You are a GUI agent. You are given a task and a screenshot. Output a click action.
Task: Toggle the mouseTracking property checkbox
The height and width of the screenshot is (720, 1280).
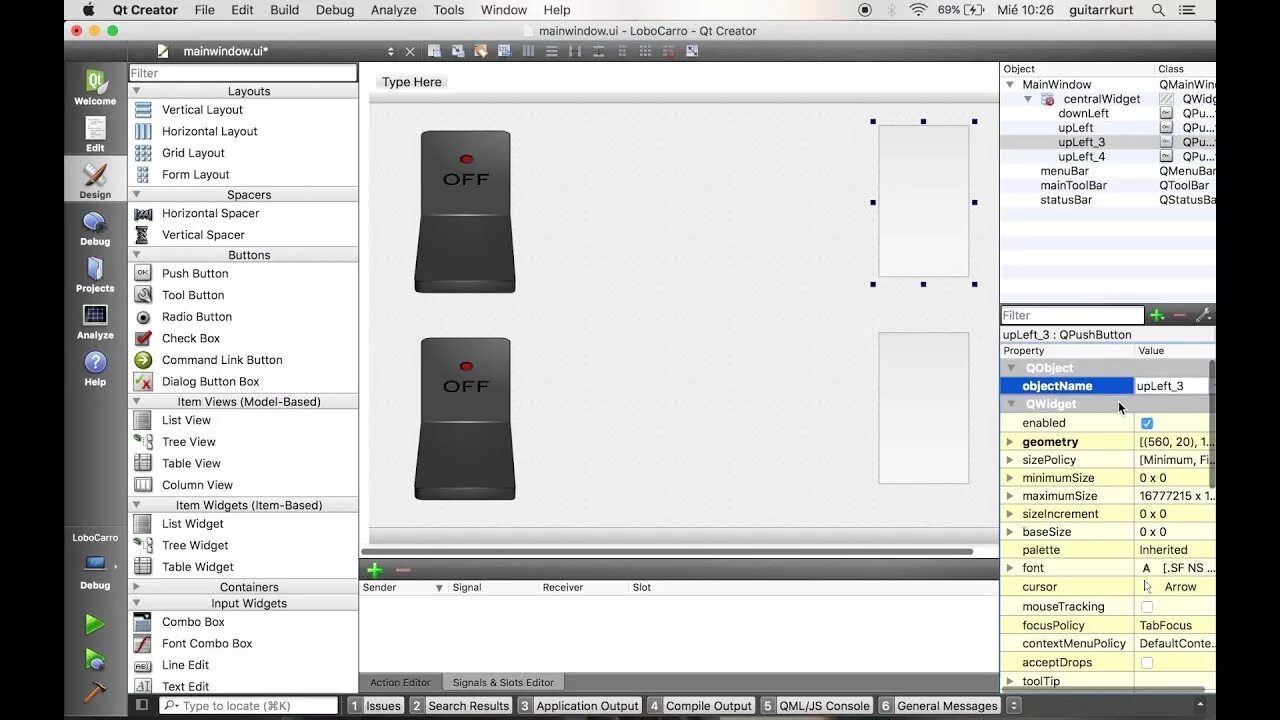[1147, 607]
